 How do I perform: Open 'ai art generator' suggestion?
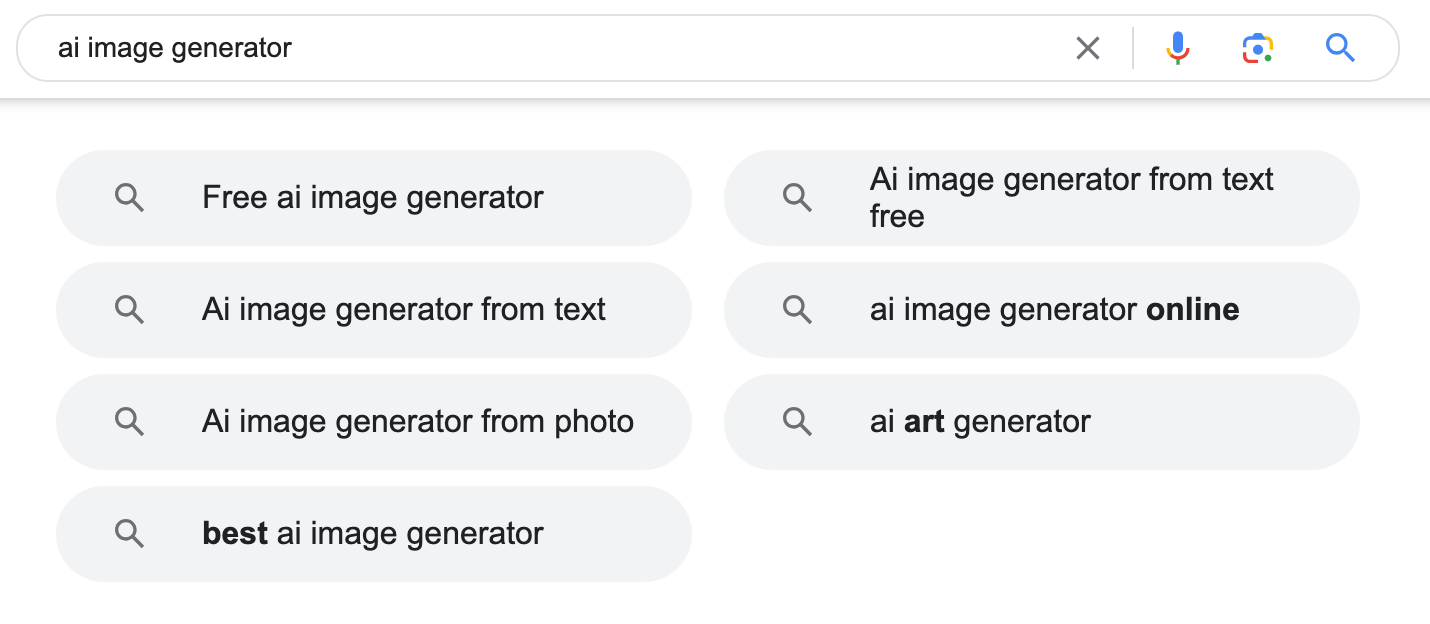(x=1042, y=422)
